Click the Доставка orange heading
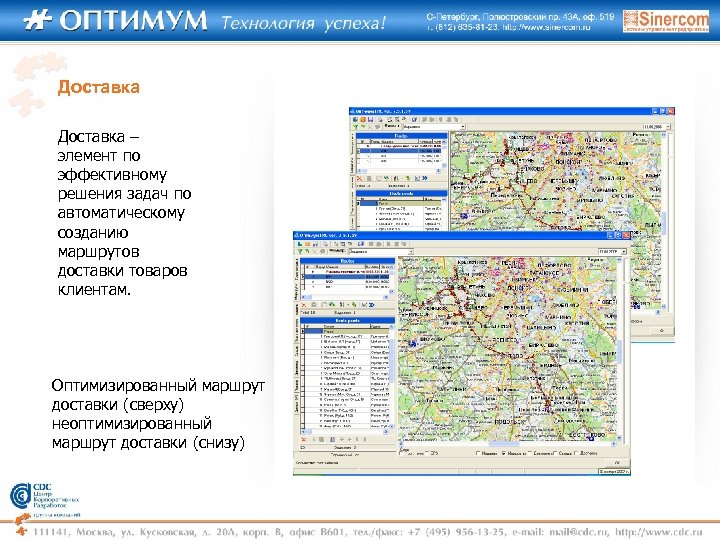Image resolution: width=720 pixels, height=540 pixels. point(99,87)
